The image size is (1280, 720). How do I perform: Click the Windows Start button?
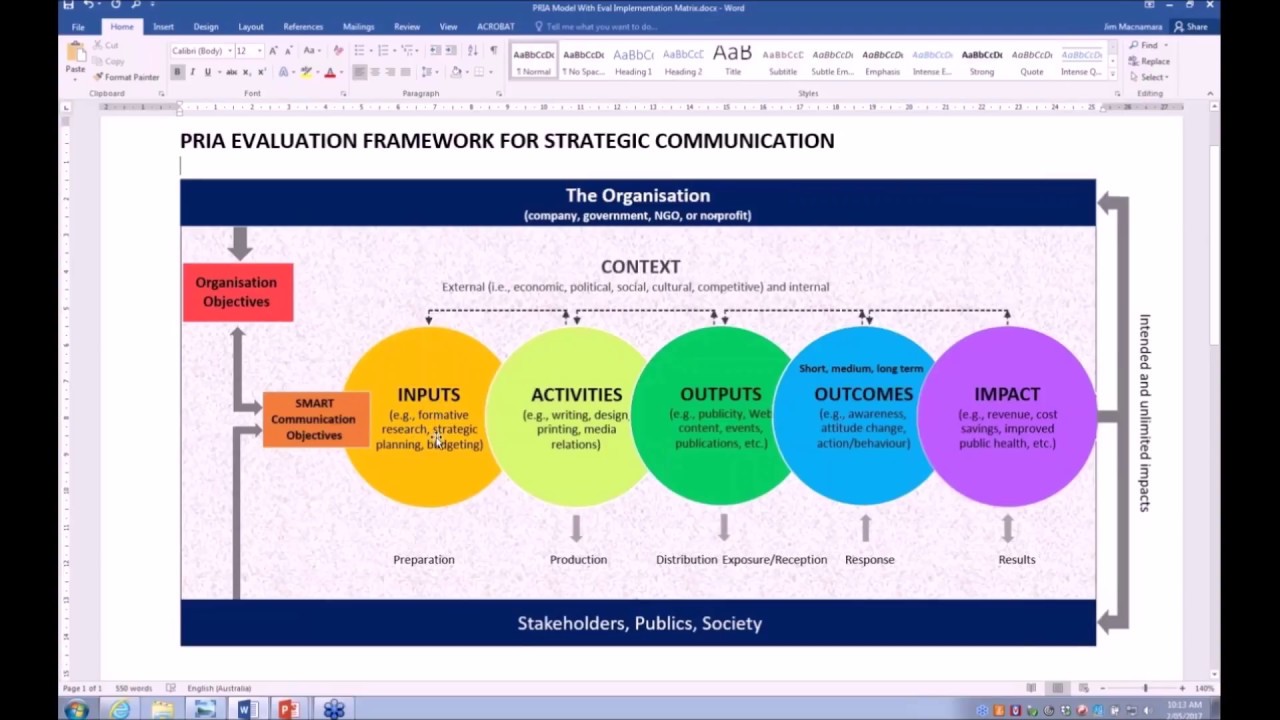coord(76,710)
